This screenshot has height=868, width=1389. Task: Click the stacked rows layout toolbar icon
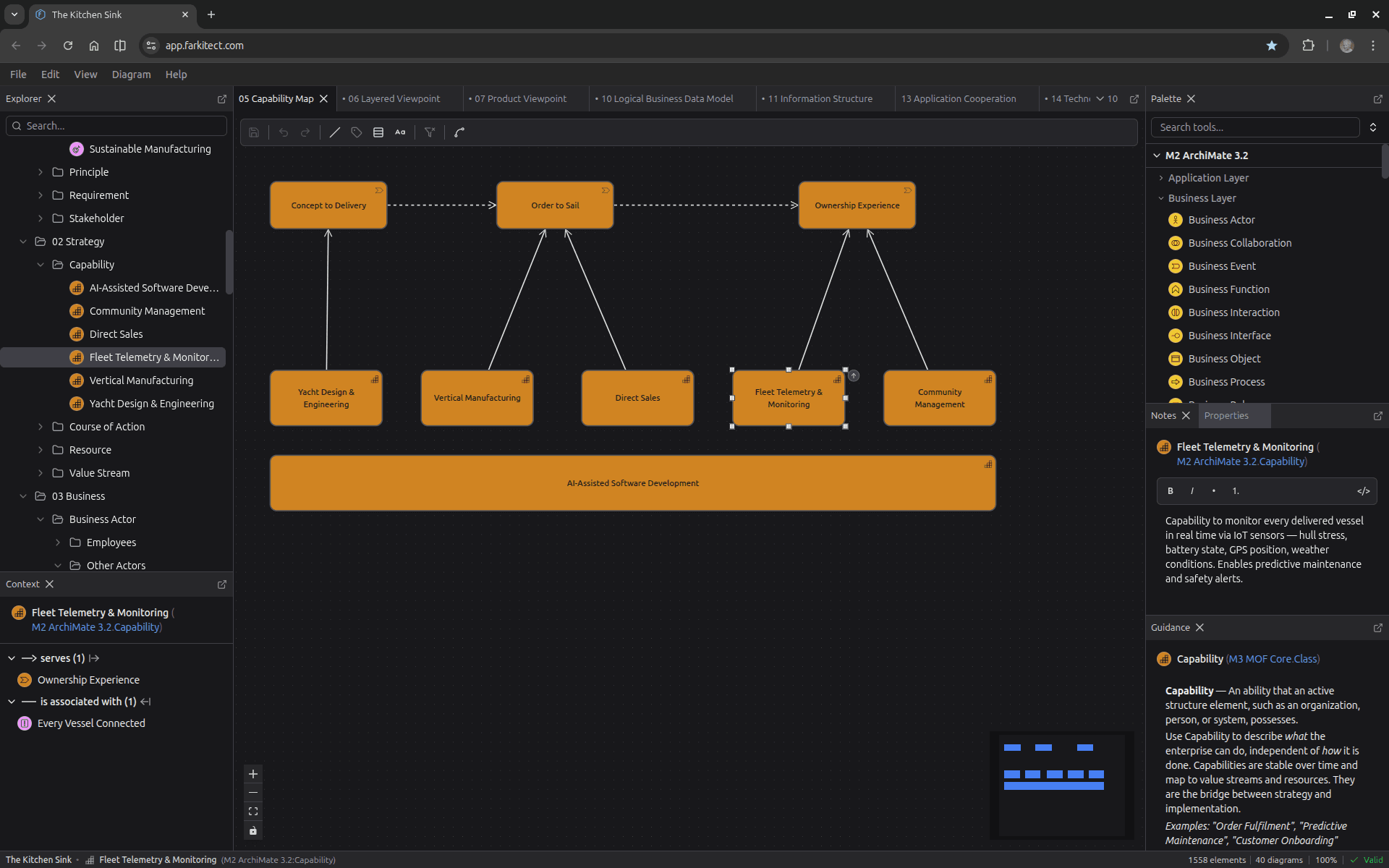tap(378, 132)
